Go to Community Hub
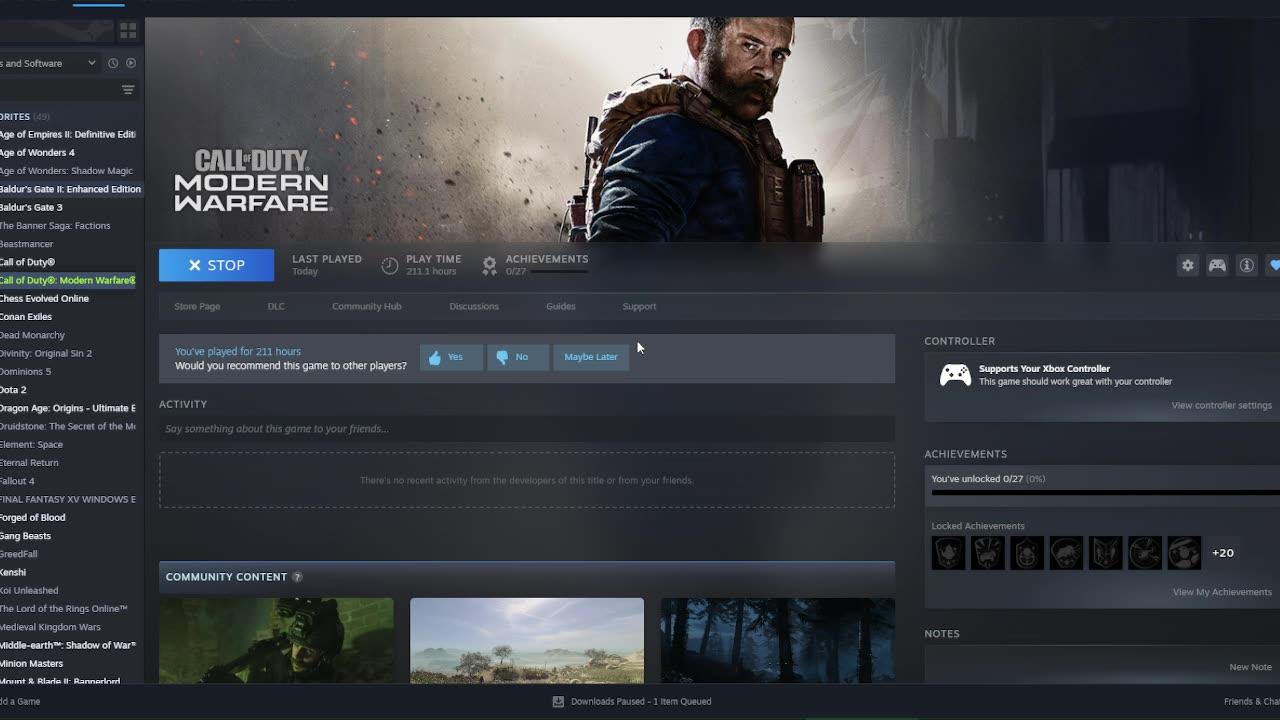Viewport: 1280px width, 720px height. pos(366,306)
